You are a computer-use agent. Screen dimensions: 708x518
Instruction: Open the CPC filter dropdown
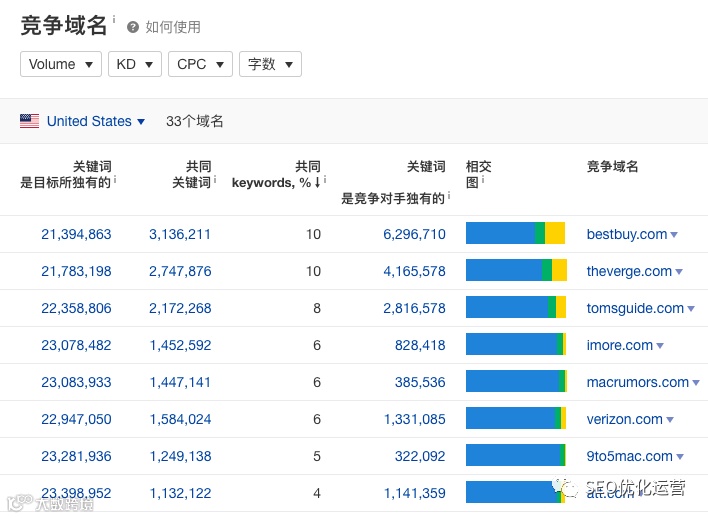pos(200,64)
